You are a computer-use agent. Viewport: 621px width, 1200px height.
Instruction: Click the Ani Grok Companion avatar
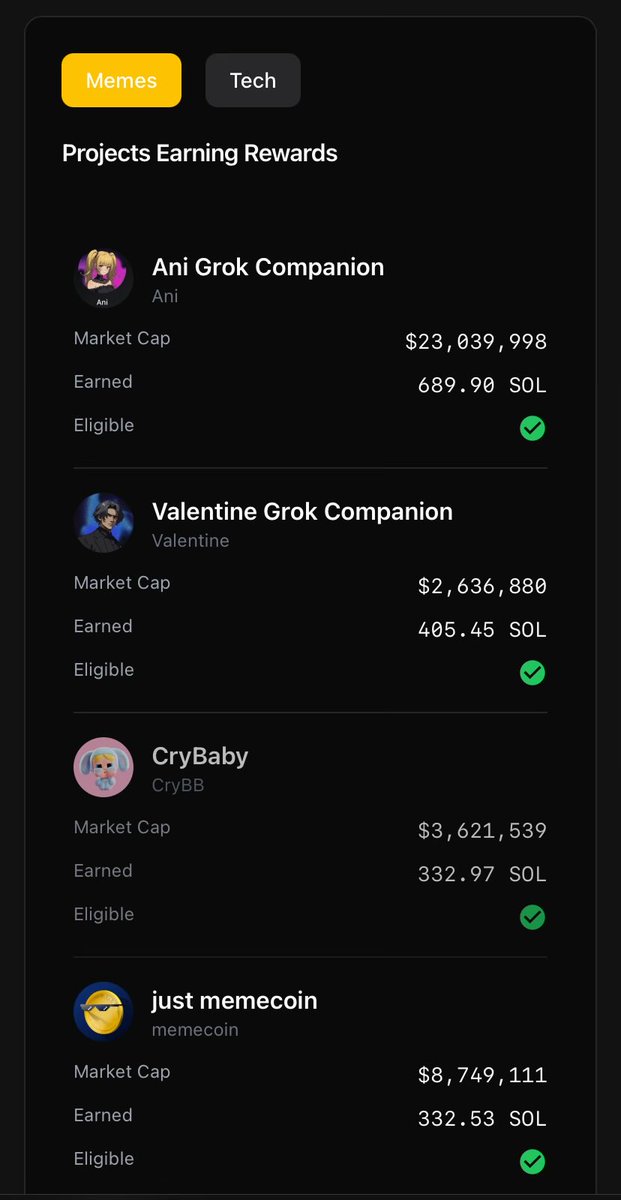[104, 279]
